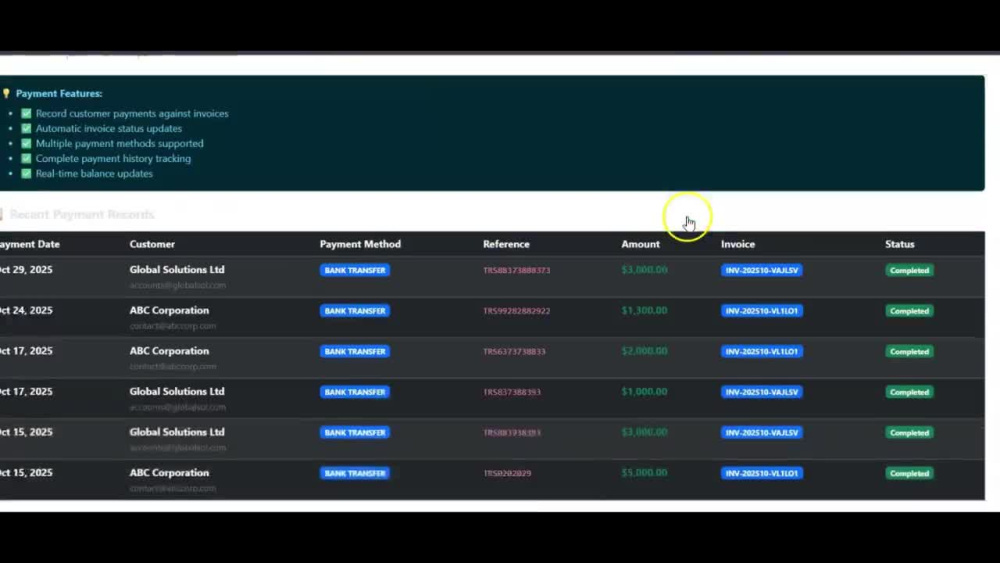
Task: Click 'Record customer payments against invoices' text
Action: [x=132, y=113]
